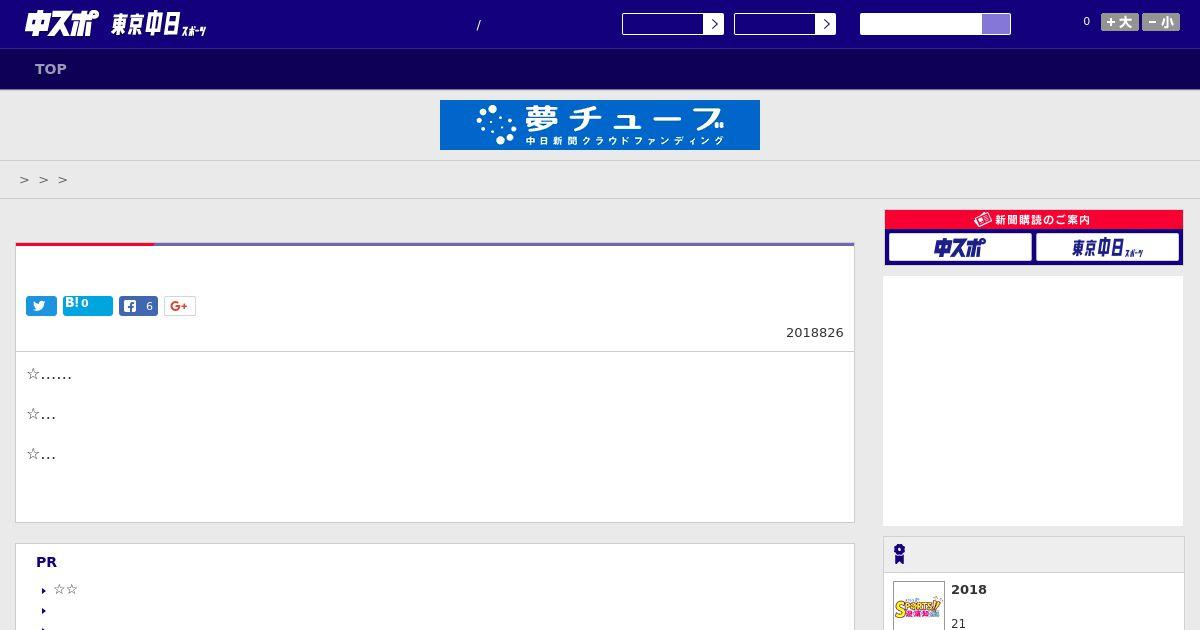The width and height of the screenshot is (1200, 630).
Task: Bookmark article with Hatena B! button
Action: click(x=88, y=305)
